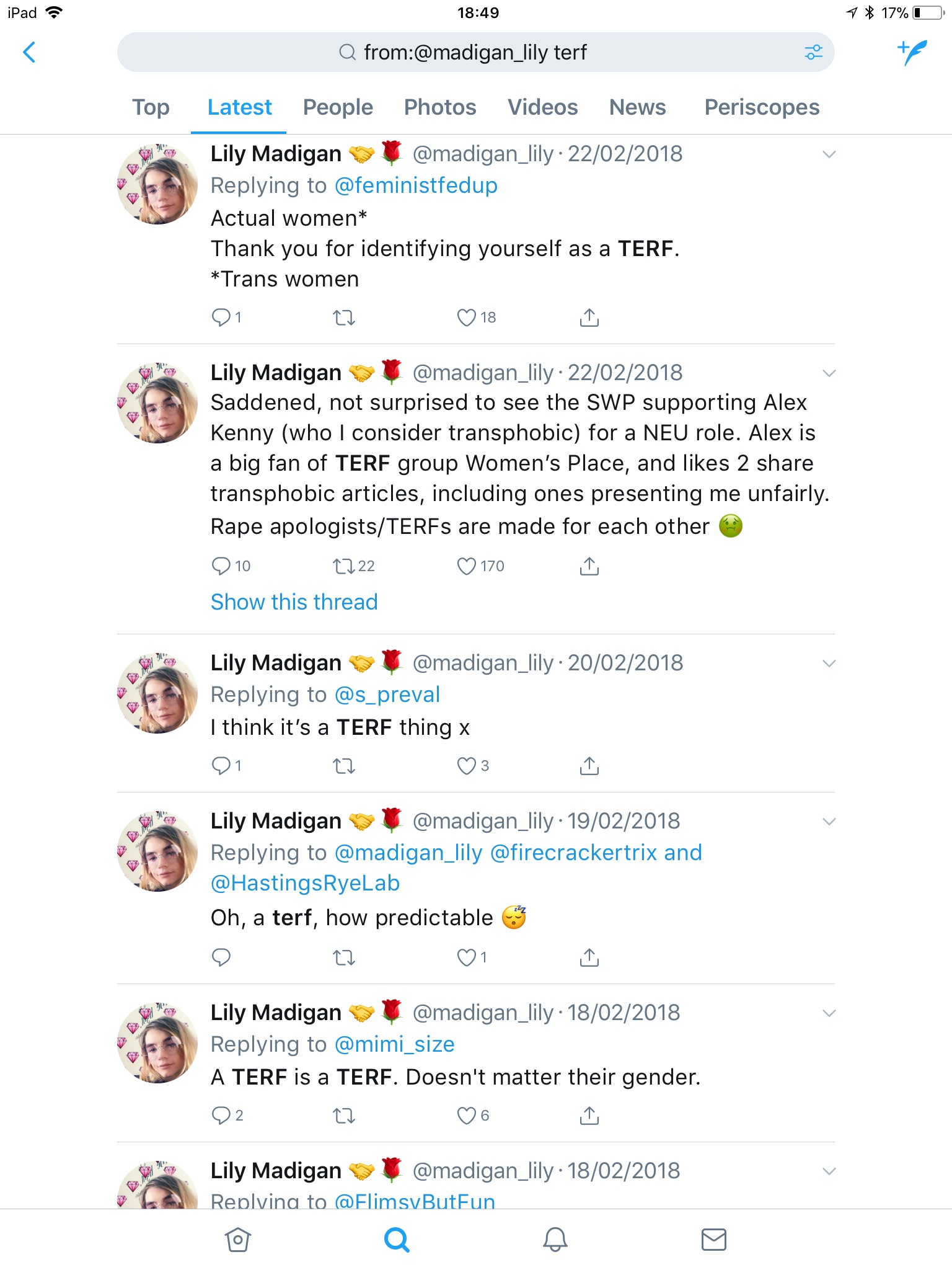Like the 'I think it's a TERF thing' tweet
The image size is (952, 1270).
click(466, 766)
